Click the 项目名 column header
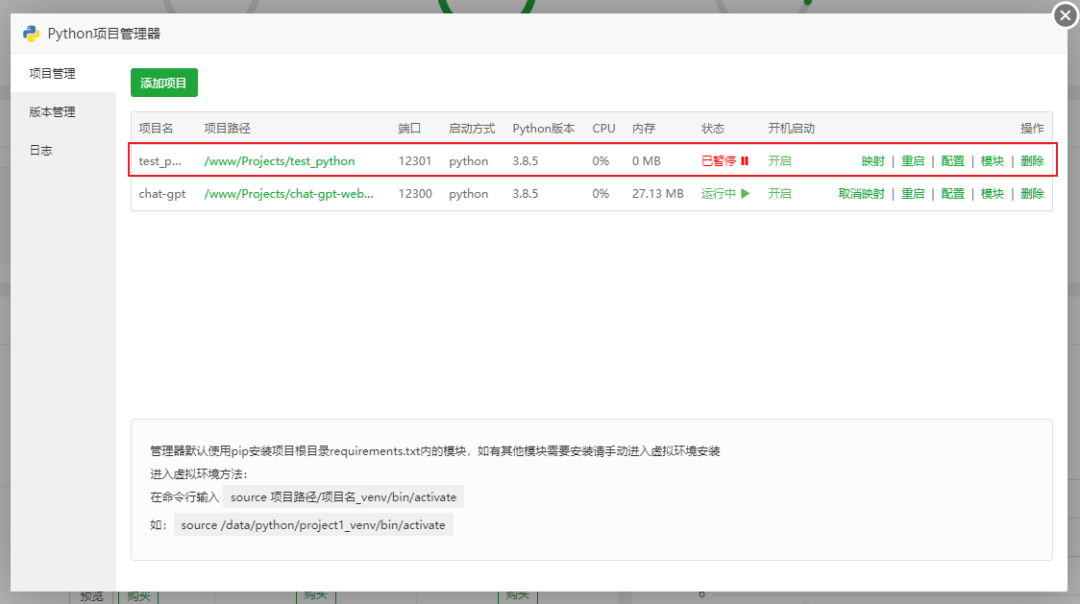 click(156, 129)
